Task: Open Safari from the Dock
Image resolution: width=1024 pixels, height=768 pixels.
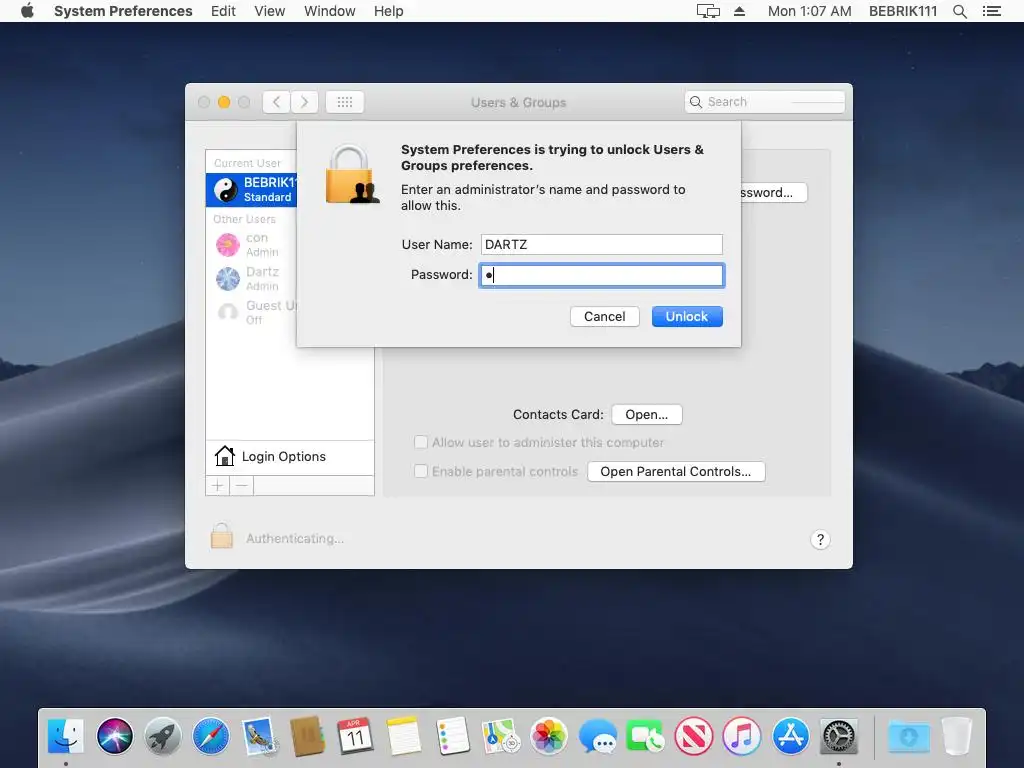Action: pos(211,737)
